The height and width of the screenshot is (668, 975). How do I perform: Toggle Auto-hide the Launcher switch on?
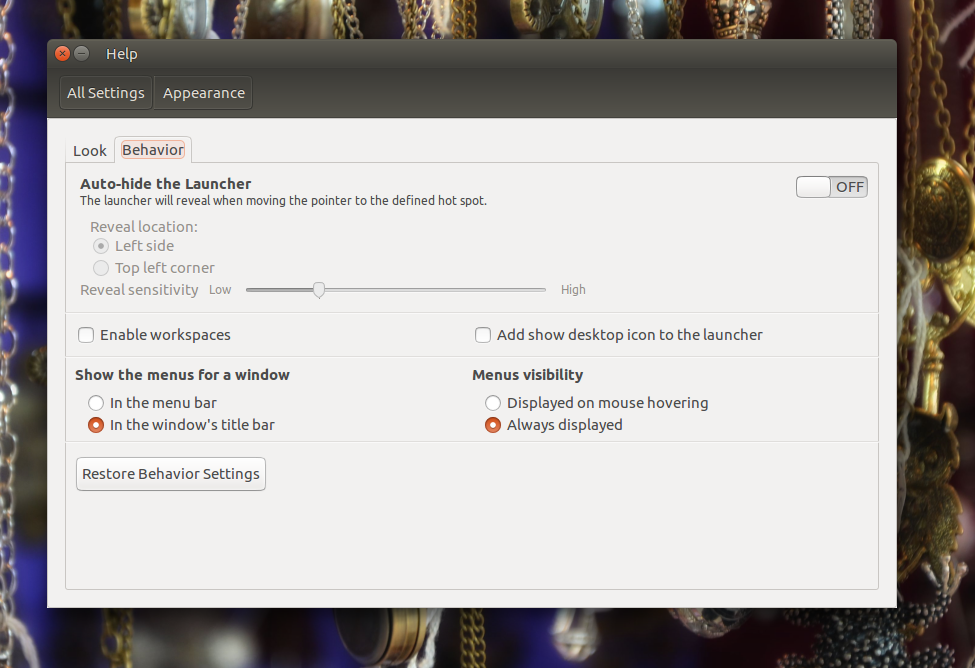point(831,187)
